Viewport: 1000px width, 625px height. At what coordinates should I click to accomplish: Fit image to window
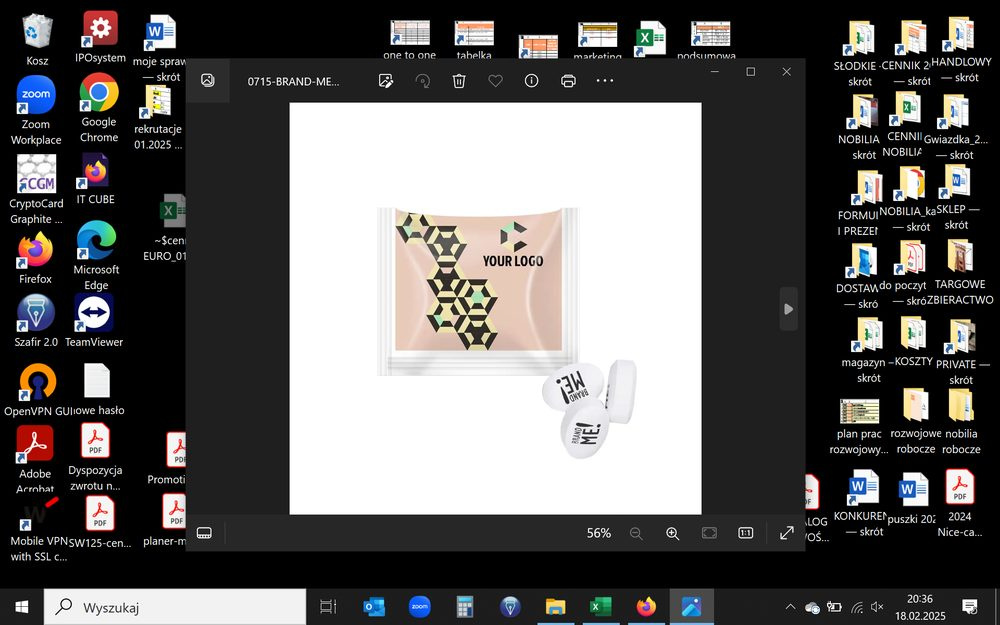point(709,533)
